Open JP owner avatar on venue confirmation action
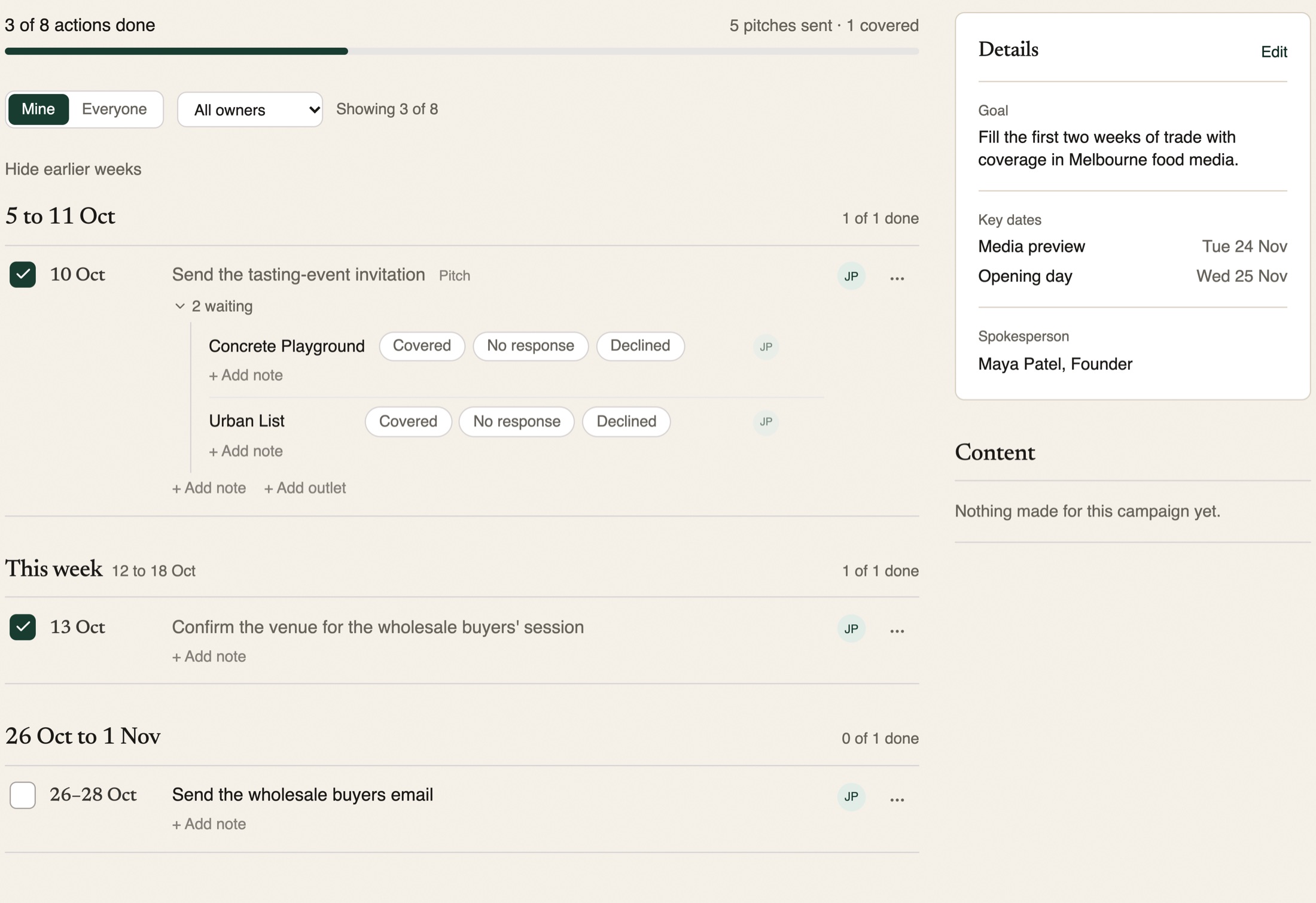The image size is (1316, 903). point(851,628)
